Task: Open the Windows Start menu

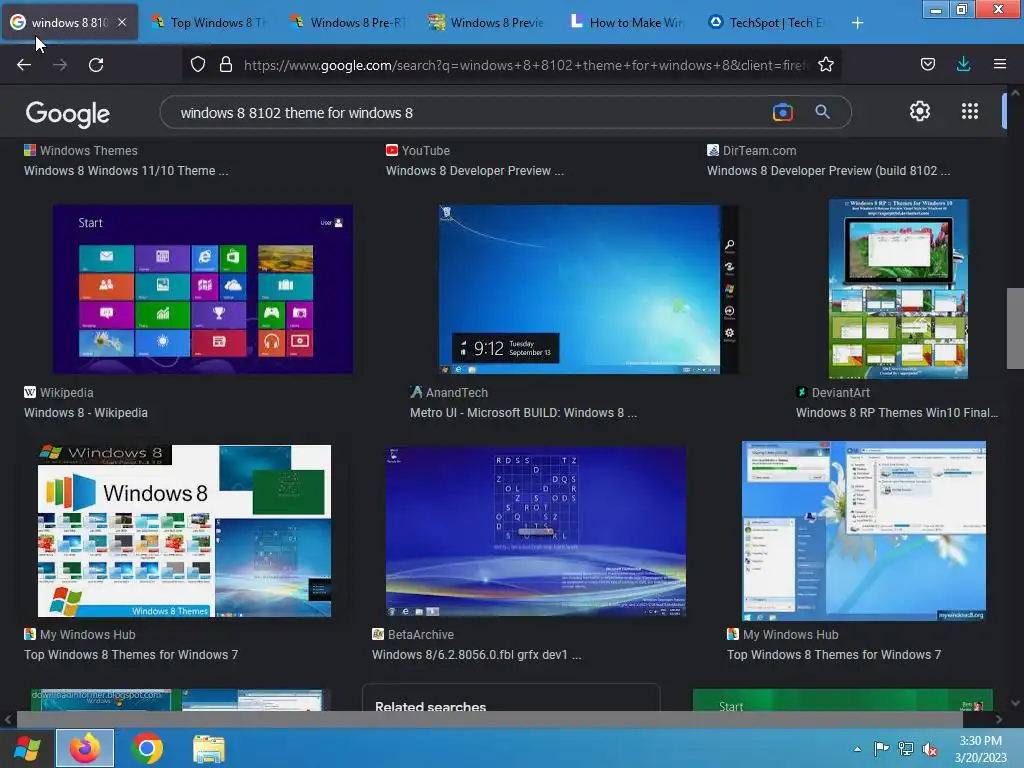Action: 27,748
